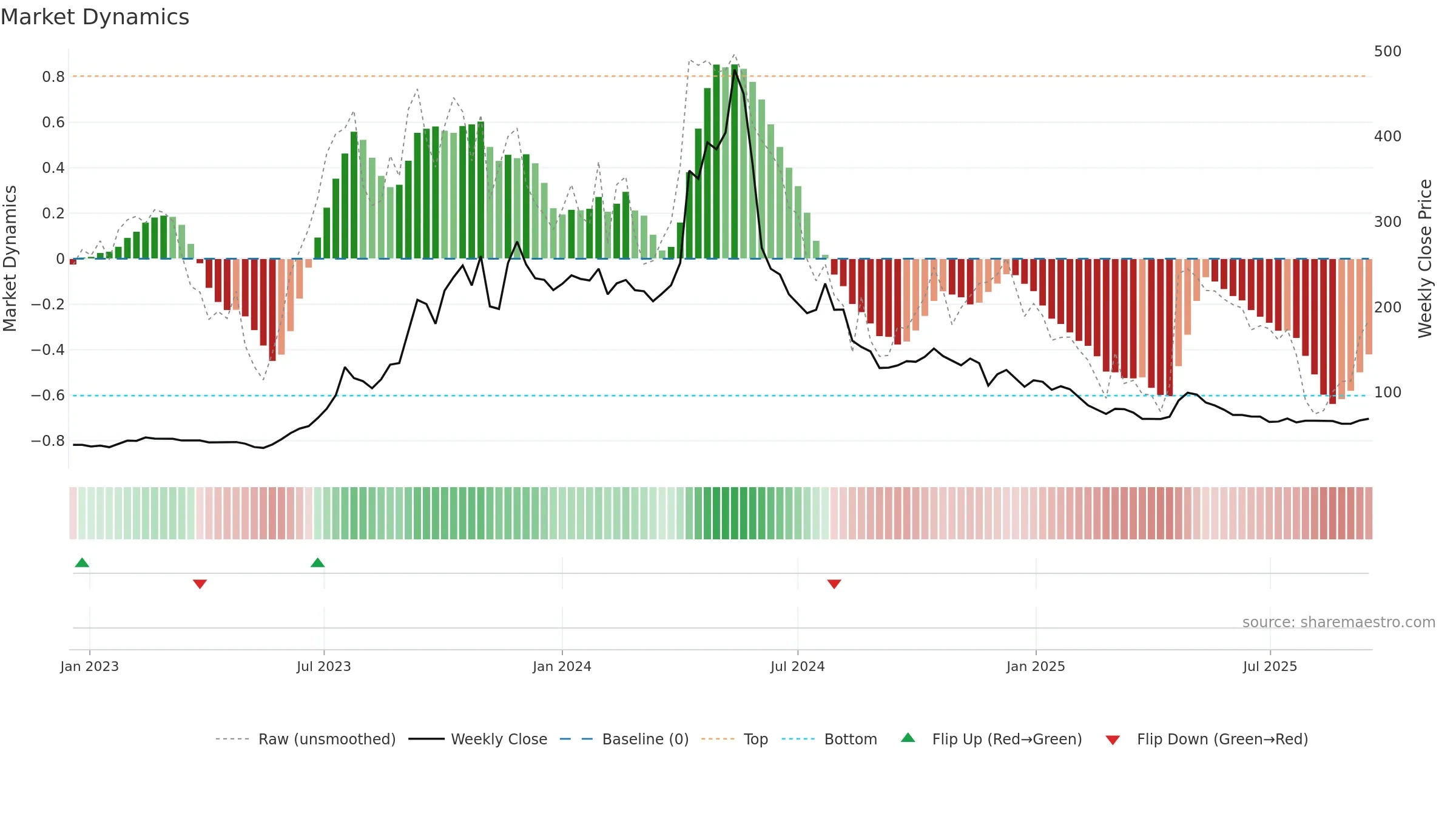Screen dimensions: 1456x819
Task: Click the 300 right axis price label
Action: (x=1388, y=221)
